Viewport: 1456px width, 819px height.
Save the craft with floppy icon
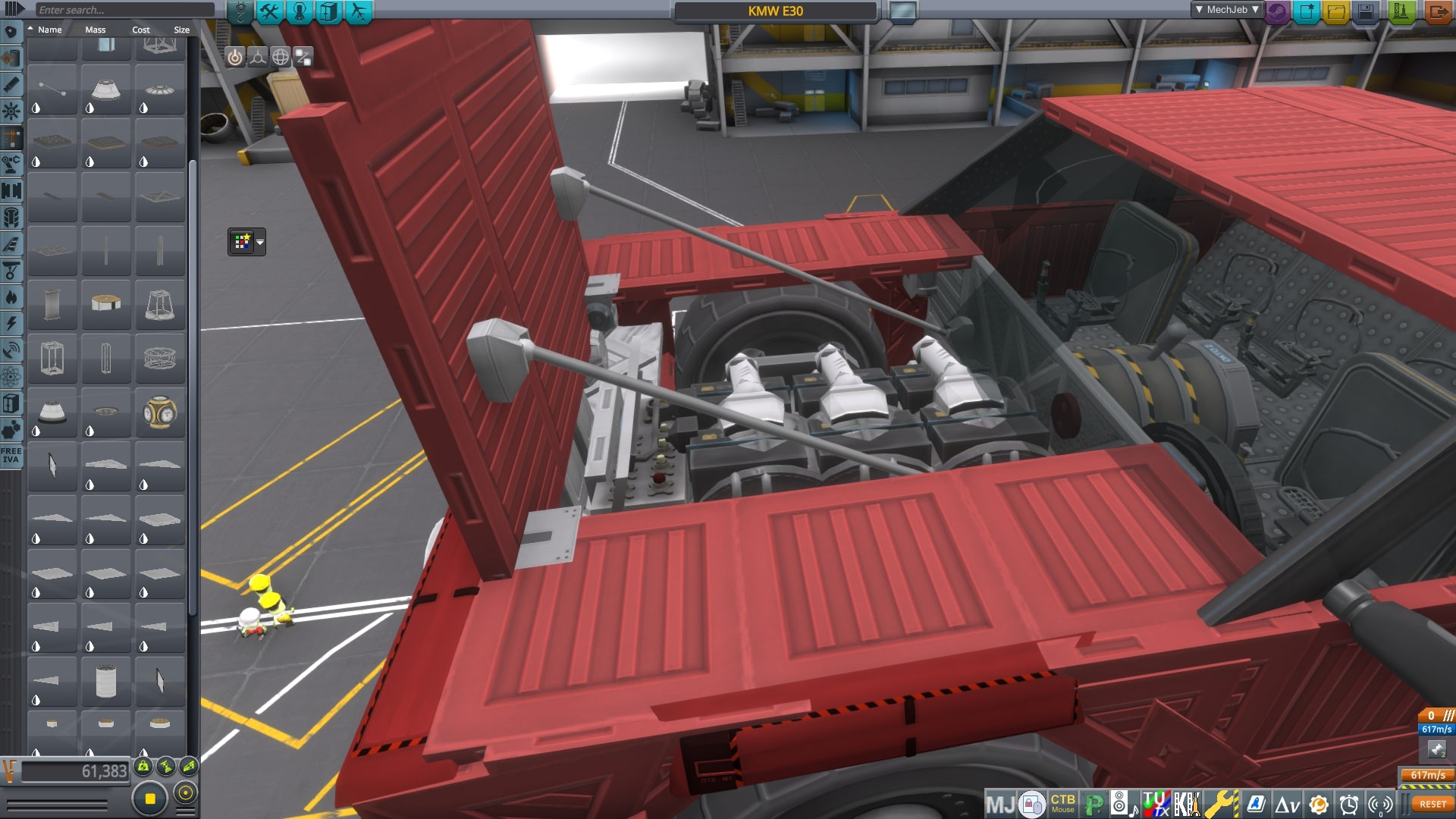(1366, 11)
